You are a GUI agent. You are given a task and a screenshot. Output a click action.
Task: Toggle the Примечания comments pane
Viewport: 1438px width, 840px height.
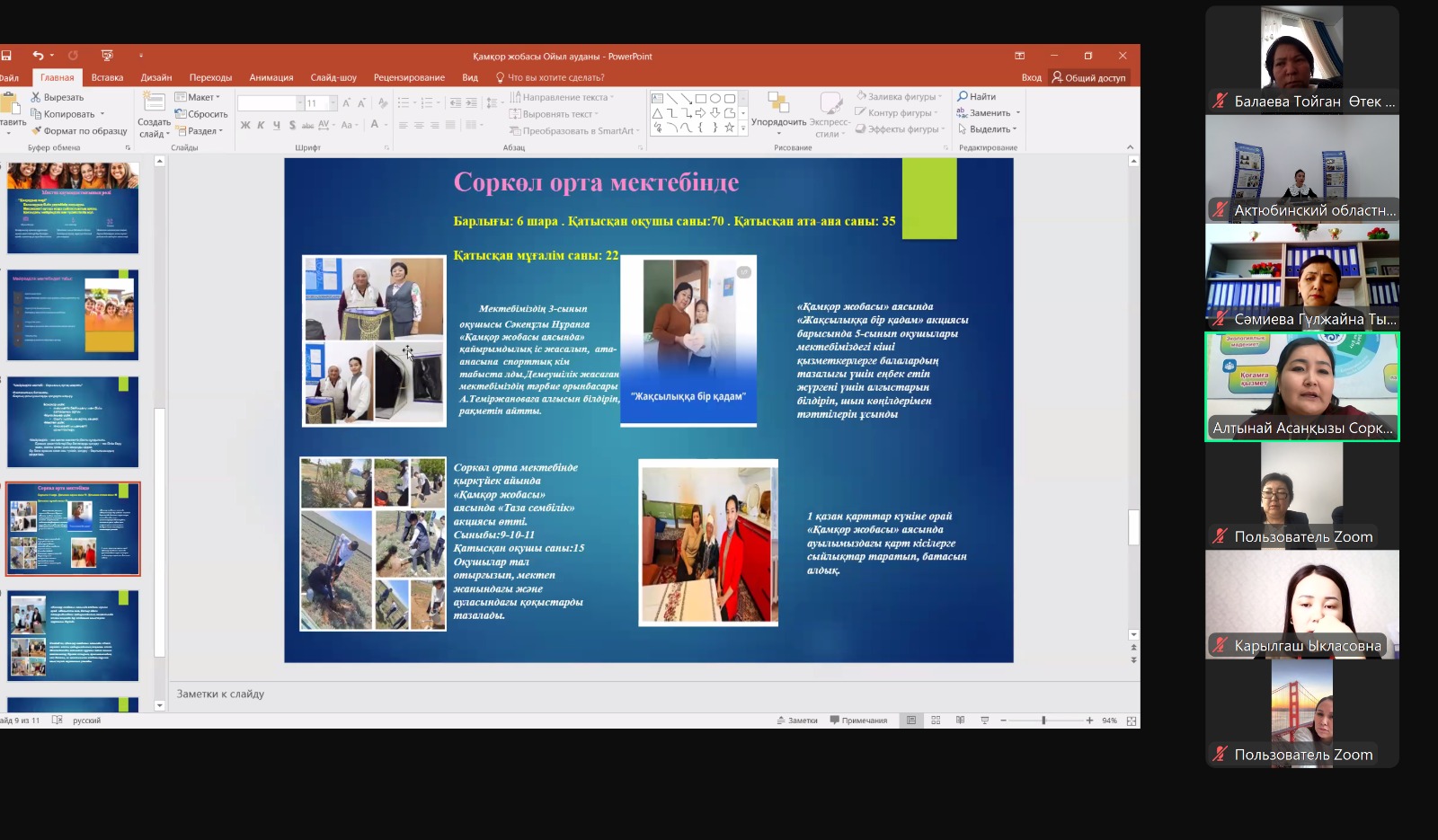(x=858, y=721)
